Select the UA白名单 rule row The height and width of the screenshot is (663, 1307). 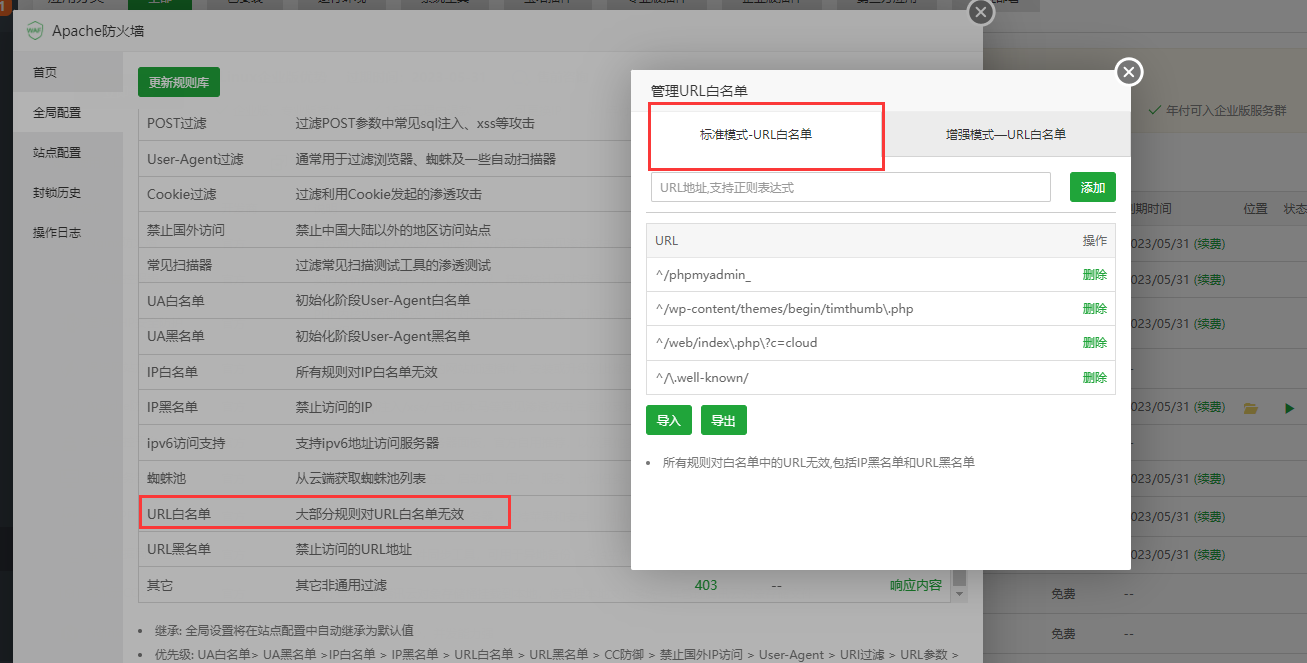tap(384, 300)
